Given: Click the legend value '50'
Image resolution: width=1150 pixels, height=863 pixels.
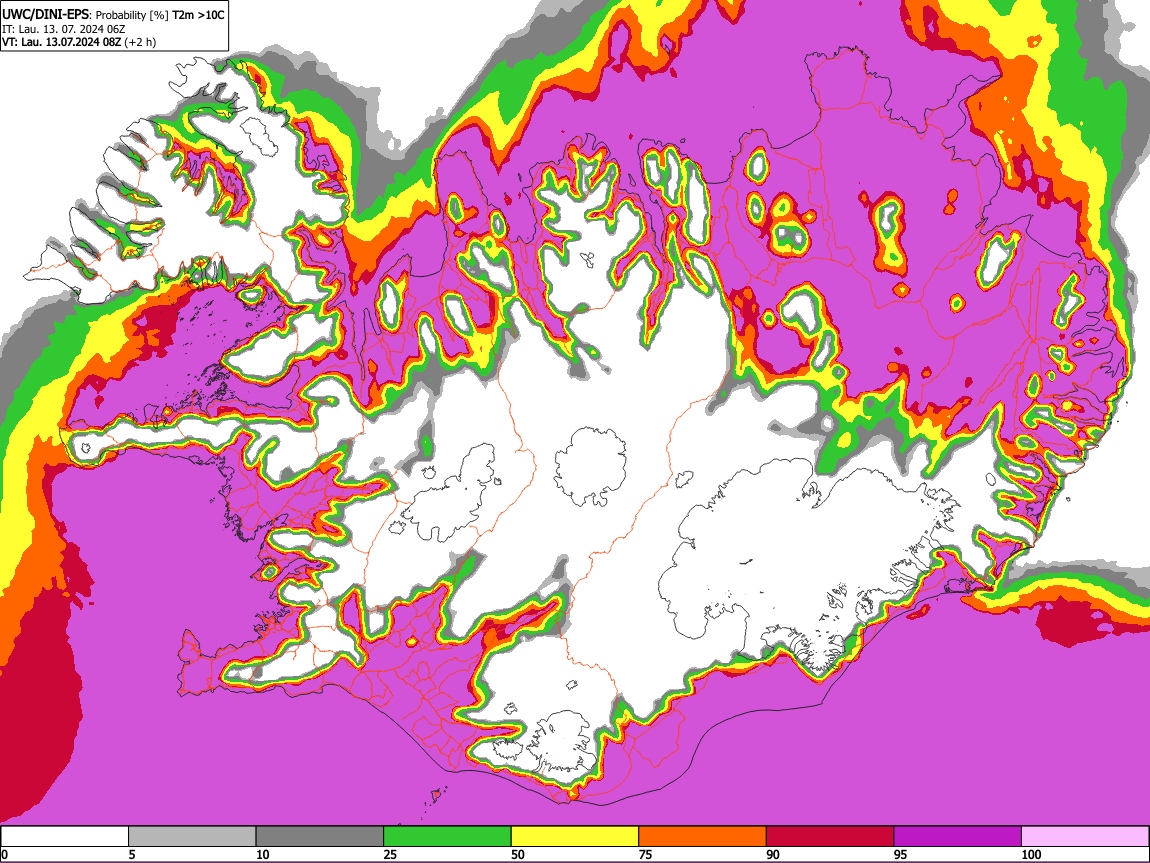Looking at the screenshot, I should 518,854.
